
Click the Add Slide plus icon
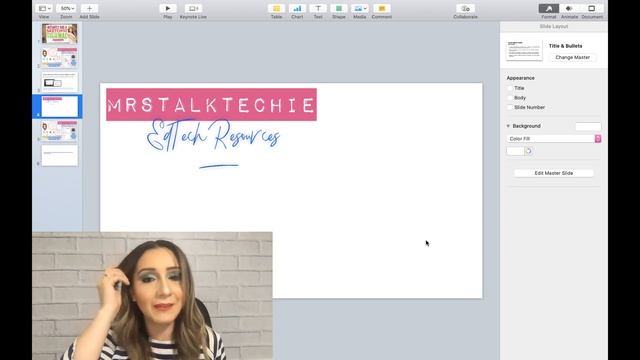coord(89,9)
